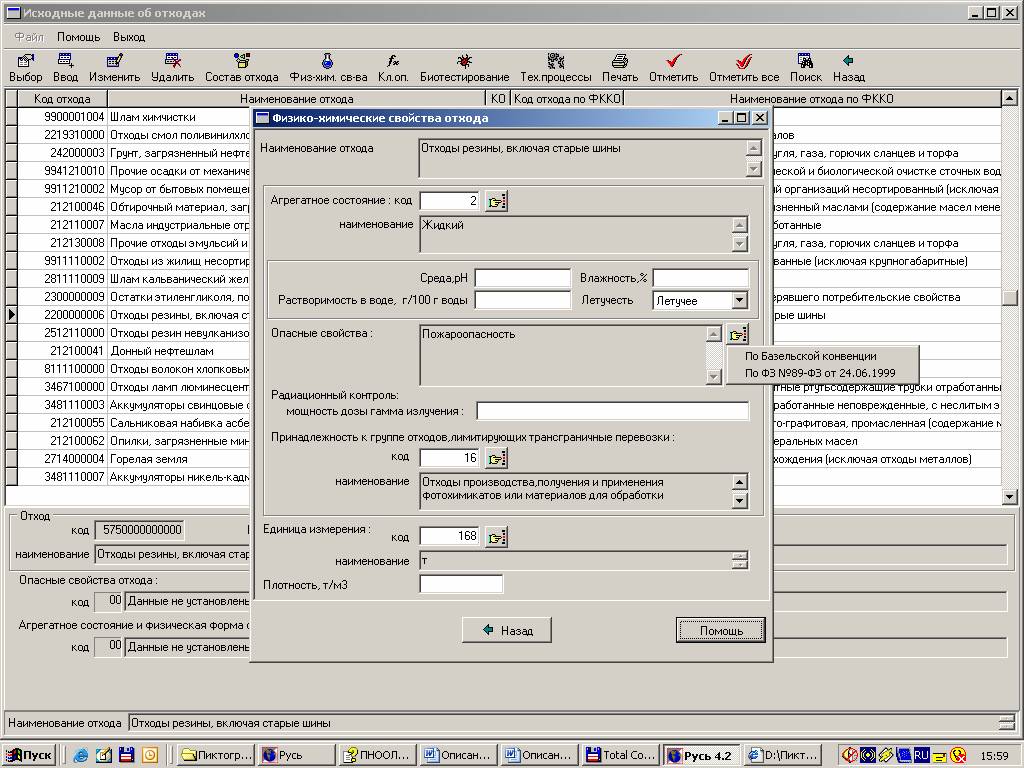
Task: Click the Печать printer icon
Action: point(620,62)
